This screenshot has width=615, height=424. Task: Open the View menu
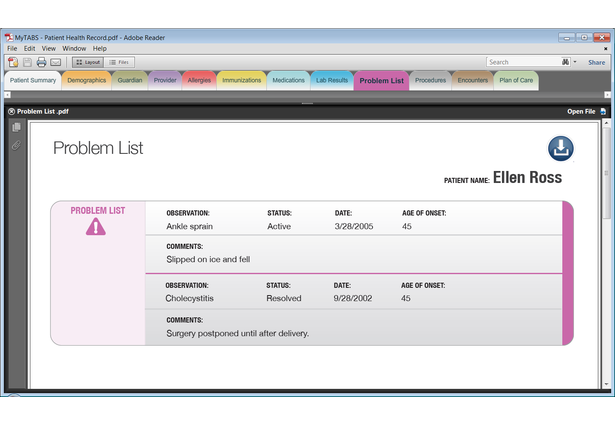(49, 48)
